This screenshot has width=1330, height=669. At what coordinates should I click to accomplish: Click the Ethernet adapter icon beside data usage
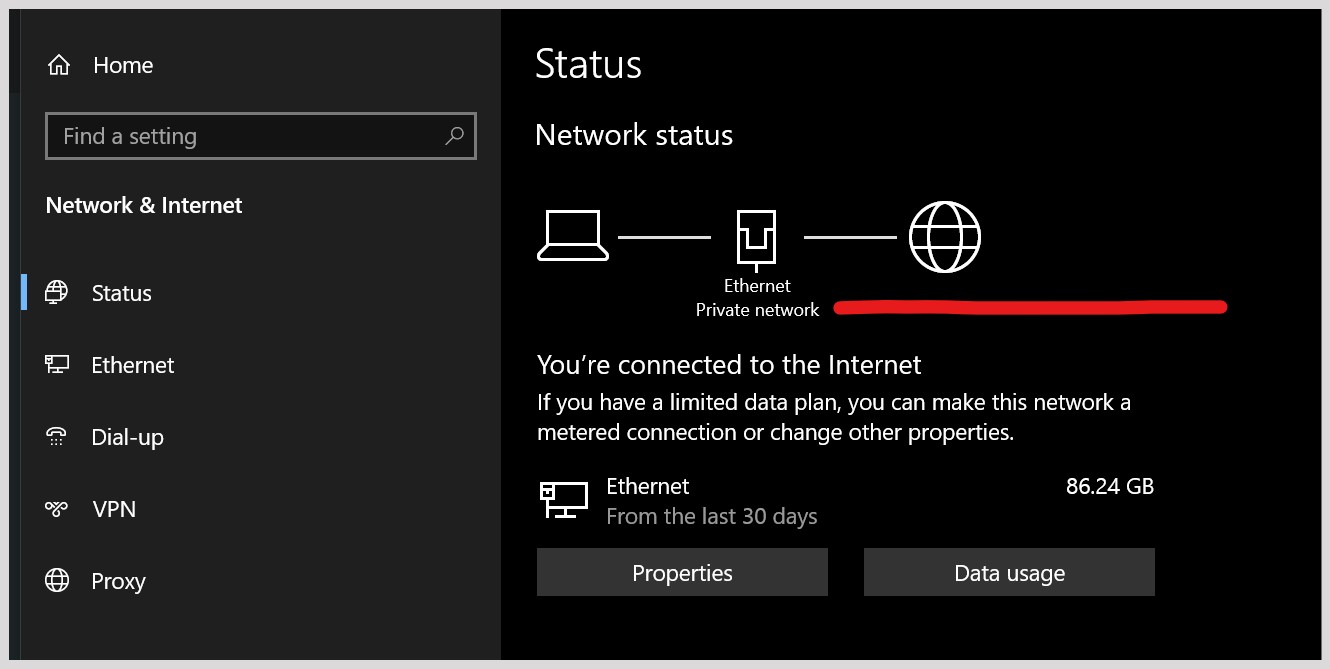coord(564,499)
